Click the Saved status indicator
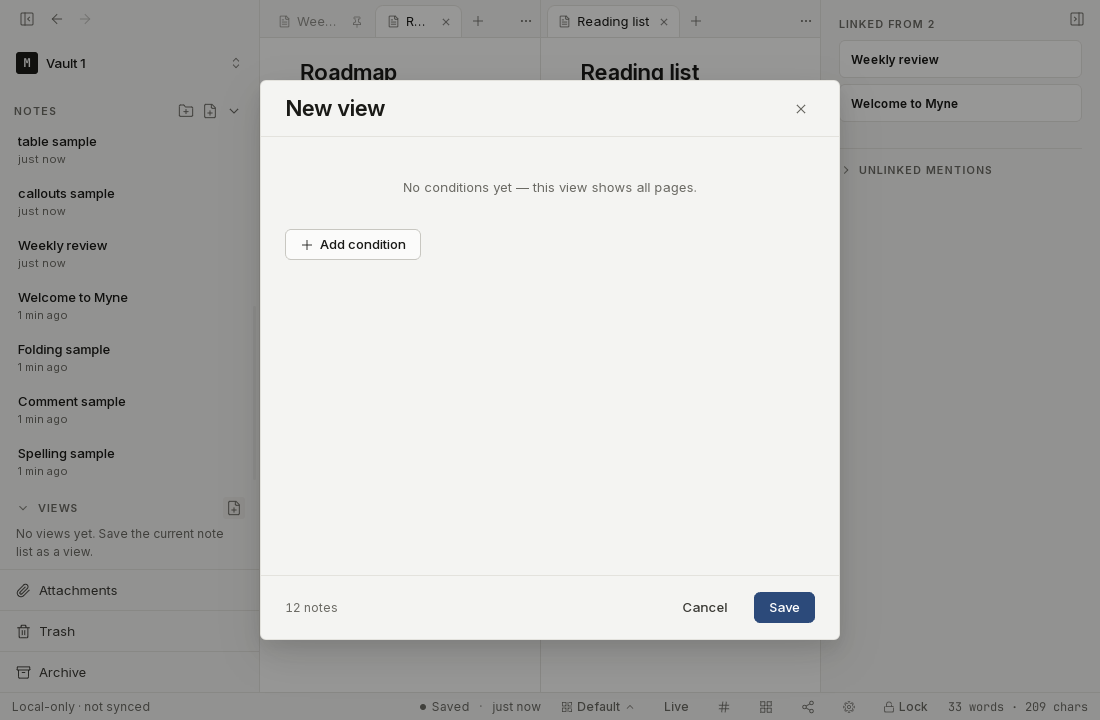Image resolution: width=1100 pixels, height=720 pixels. (x=444, y=707)
